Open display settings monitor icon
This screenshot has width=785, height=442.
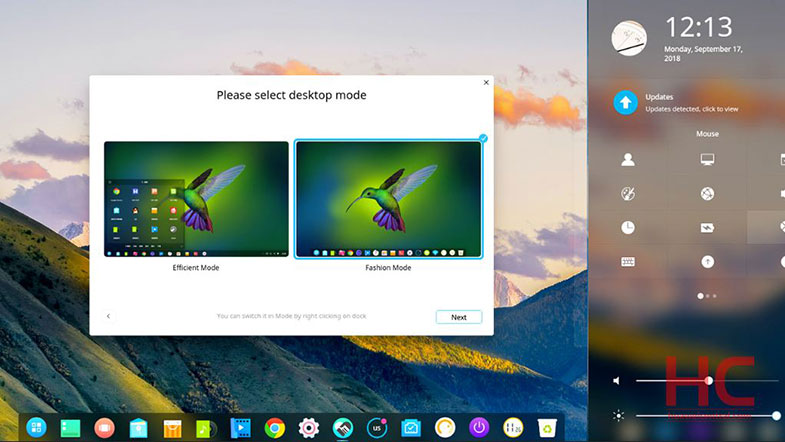point(707,159)
